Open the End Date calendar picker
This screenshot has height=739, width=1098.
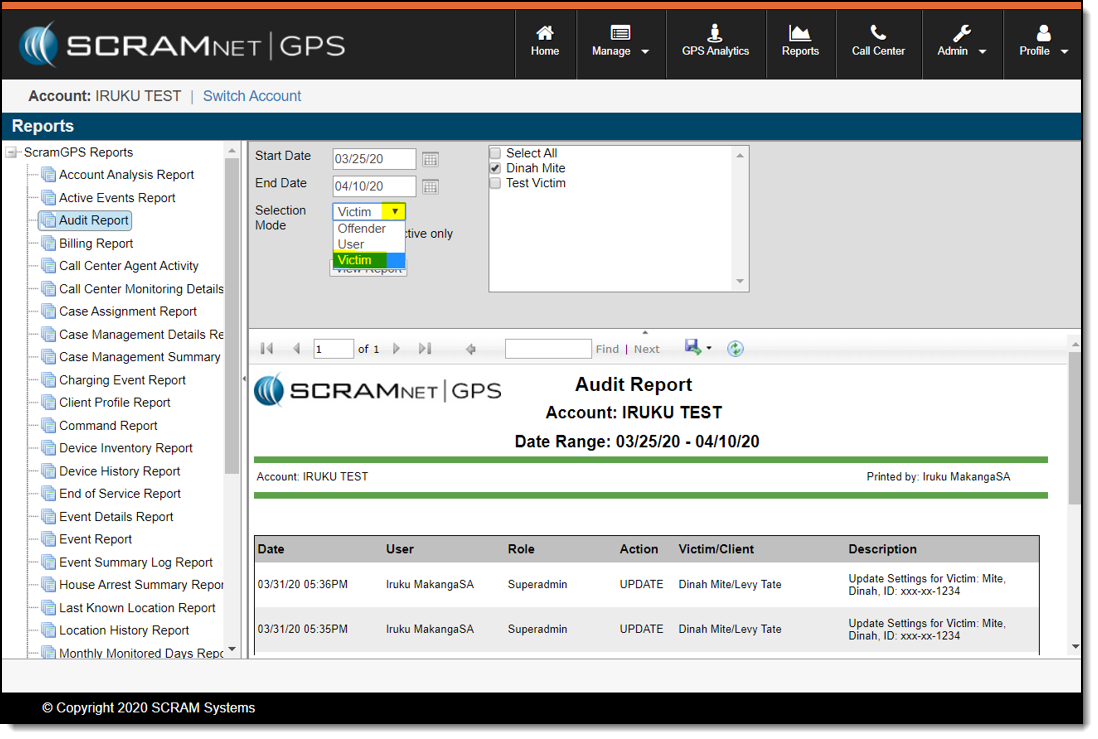click(x=430, y=187)
